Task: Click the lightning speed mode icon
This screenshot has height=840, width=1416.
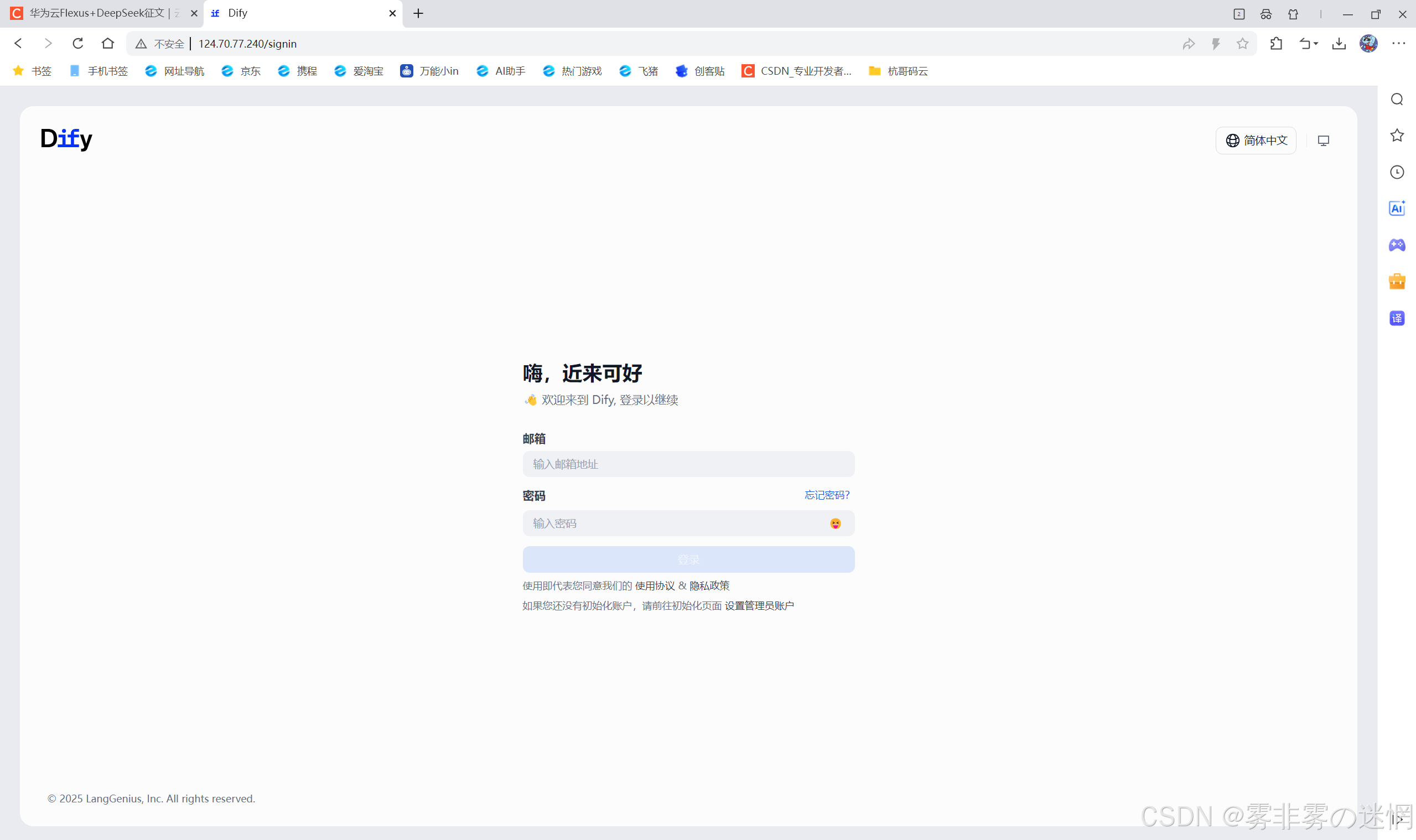Action: [x=1216, y=44]
